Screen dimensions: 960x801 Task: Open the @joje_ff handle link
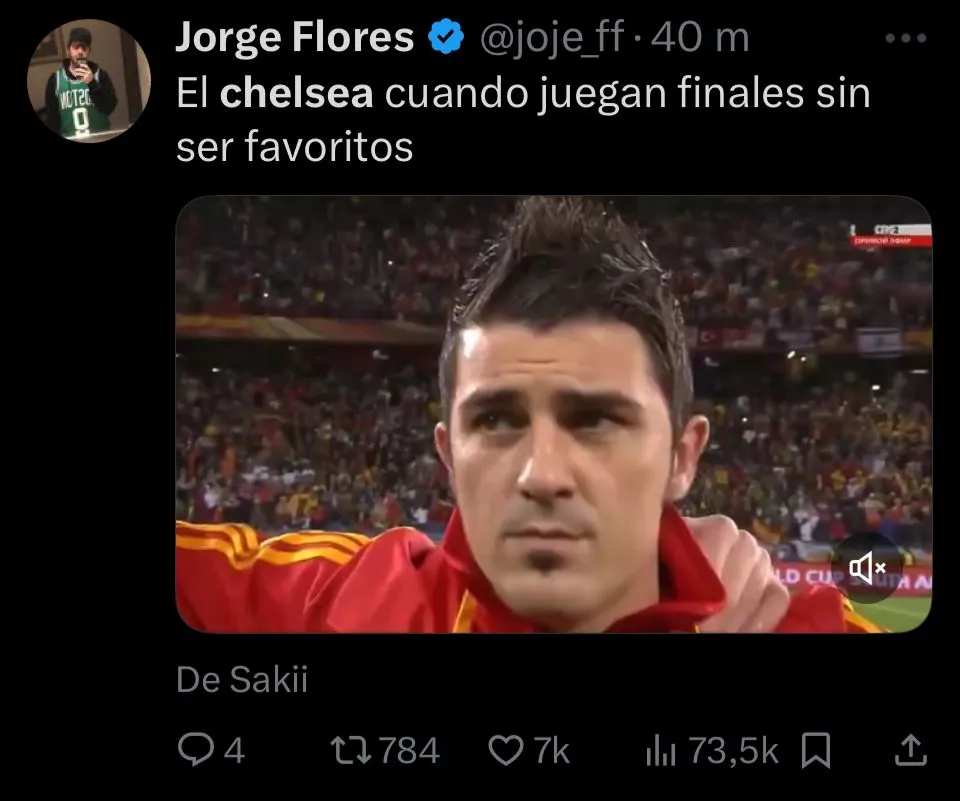click(x=552, y=37)
